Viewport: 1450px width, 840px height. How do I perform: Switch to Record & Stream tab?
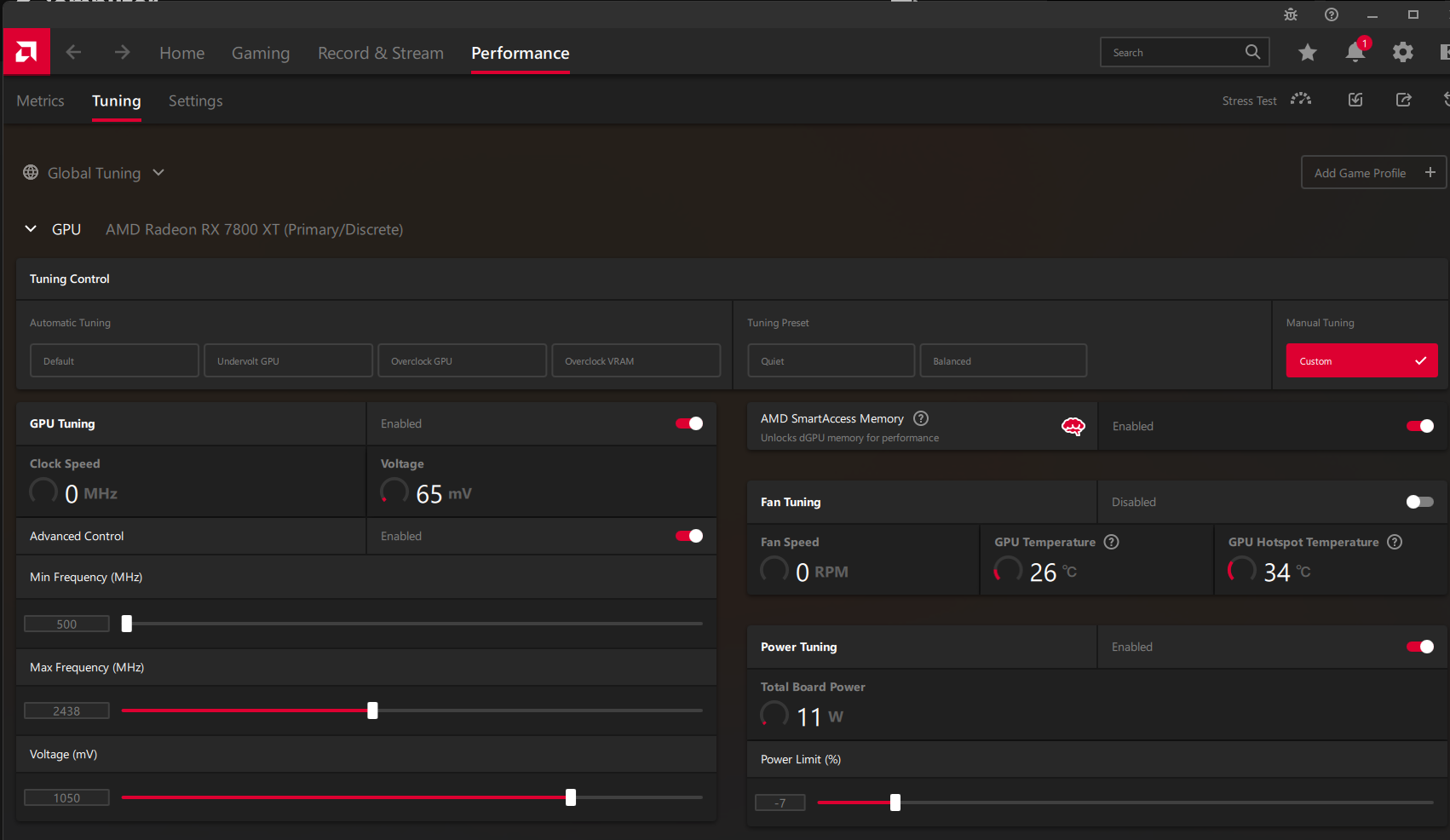coord(381,53)
